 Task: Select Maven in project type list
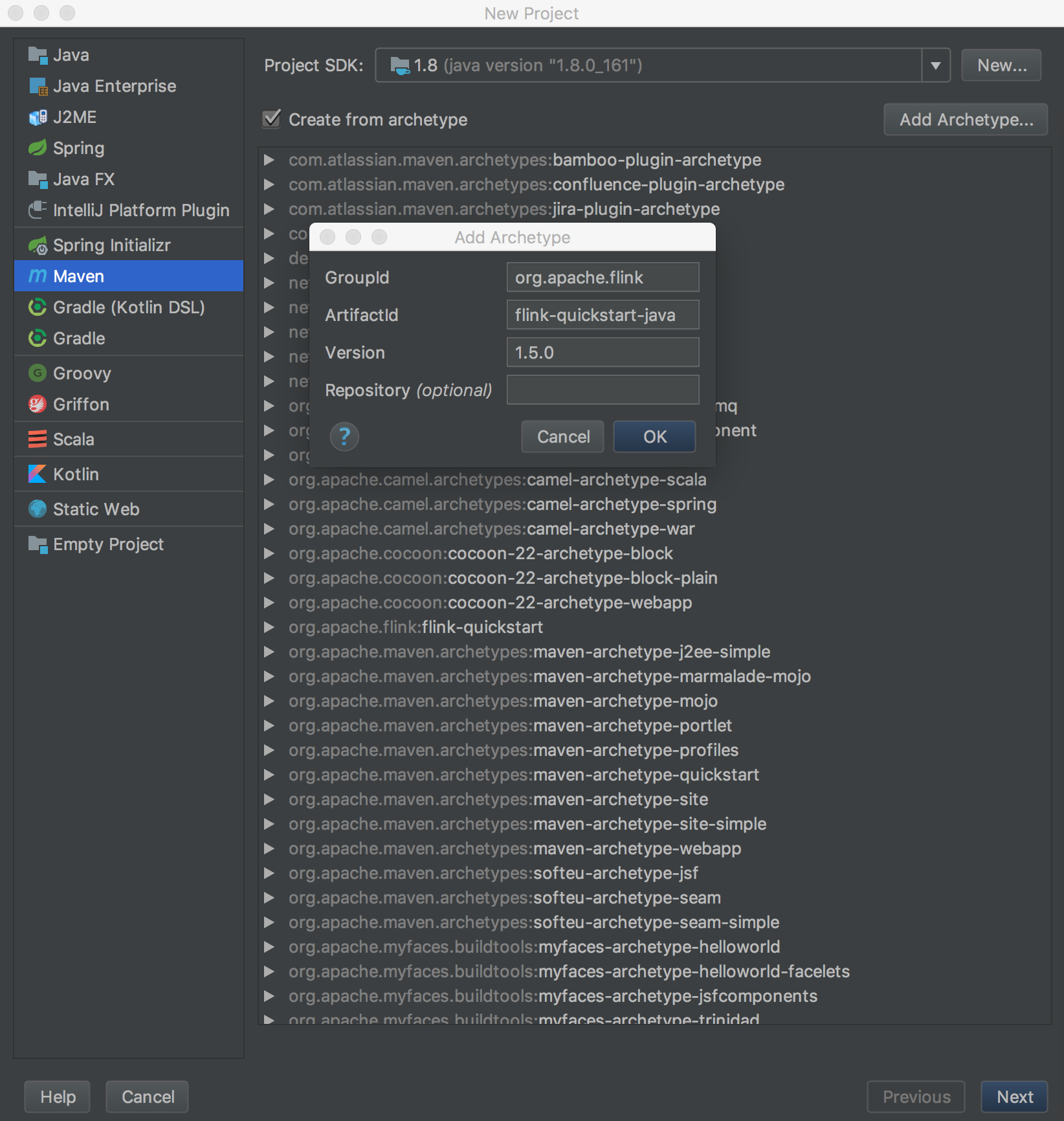[x=129, y=276]
